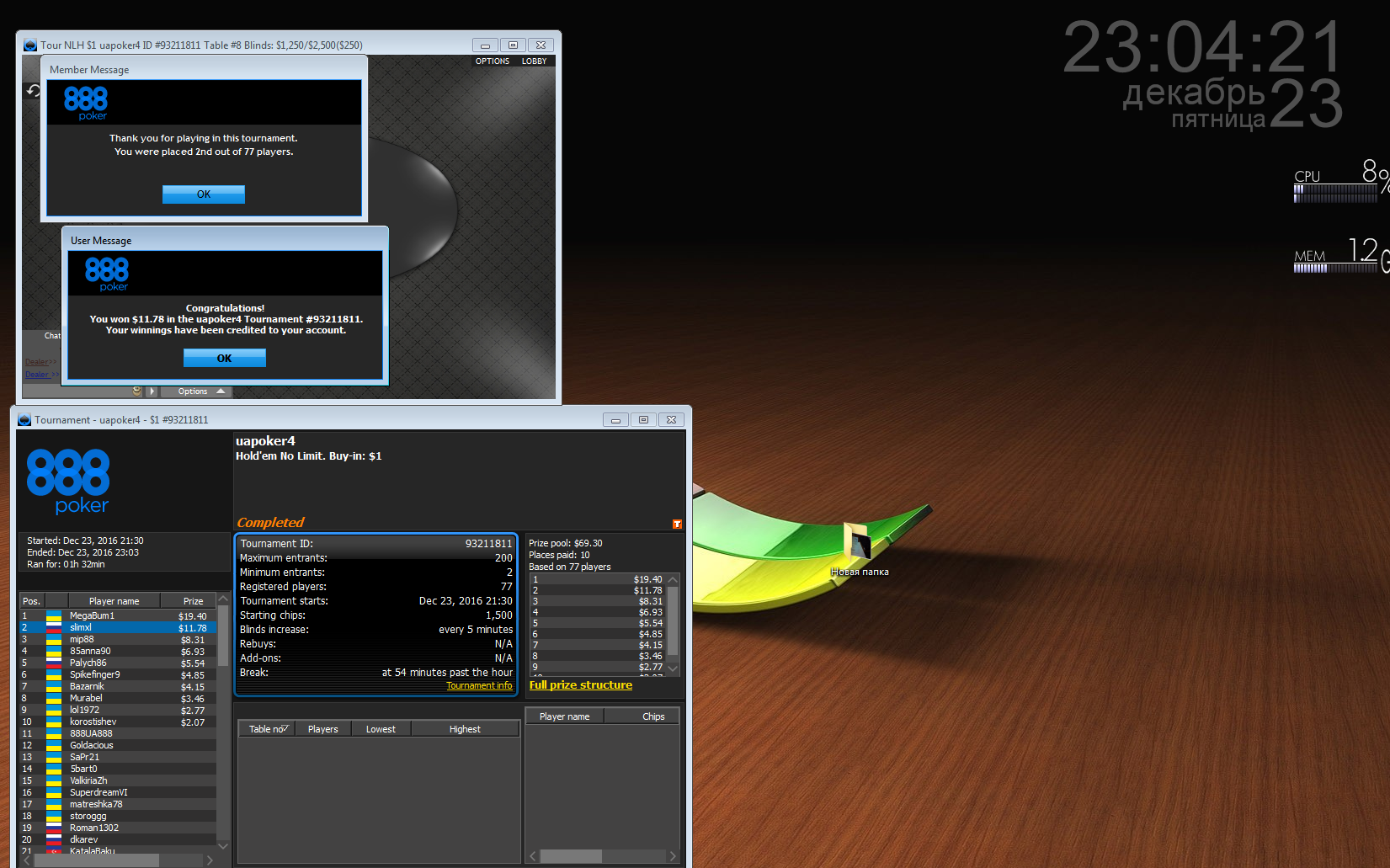
Task: Click the up arrow of player list scrollbar
Action: tap(223, 599)
